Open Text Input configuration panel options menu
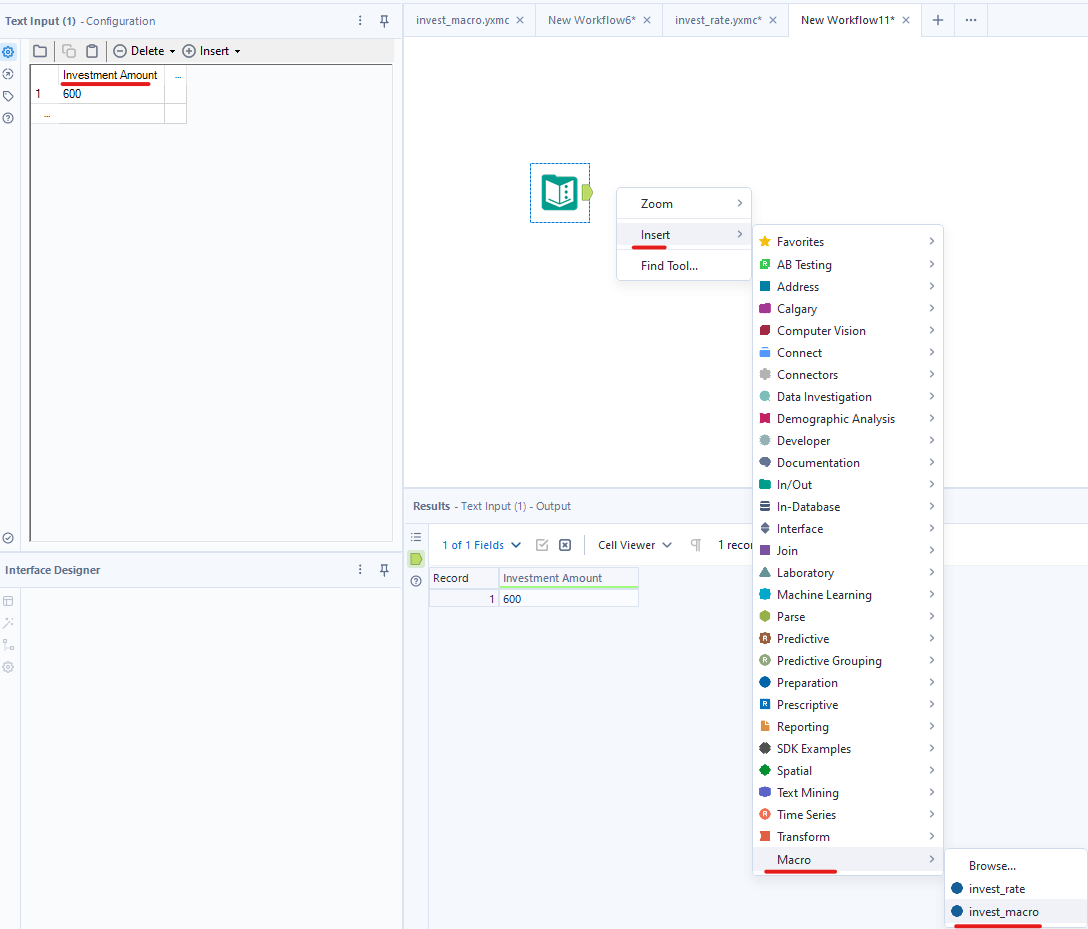1088x929 pixels. coord(360,21)
